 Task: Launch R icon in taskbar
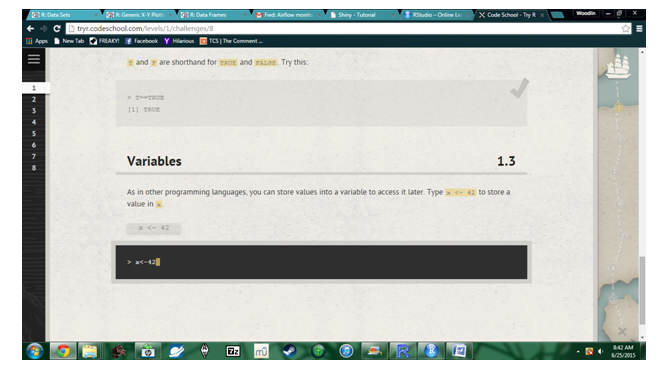(403, 351)
